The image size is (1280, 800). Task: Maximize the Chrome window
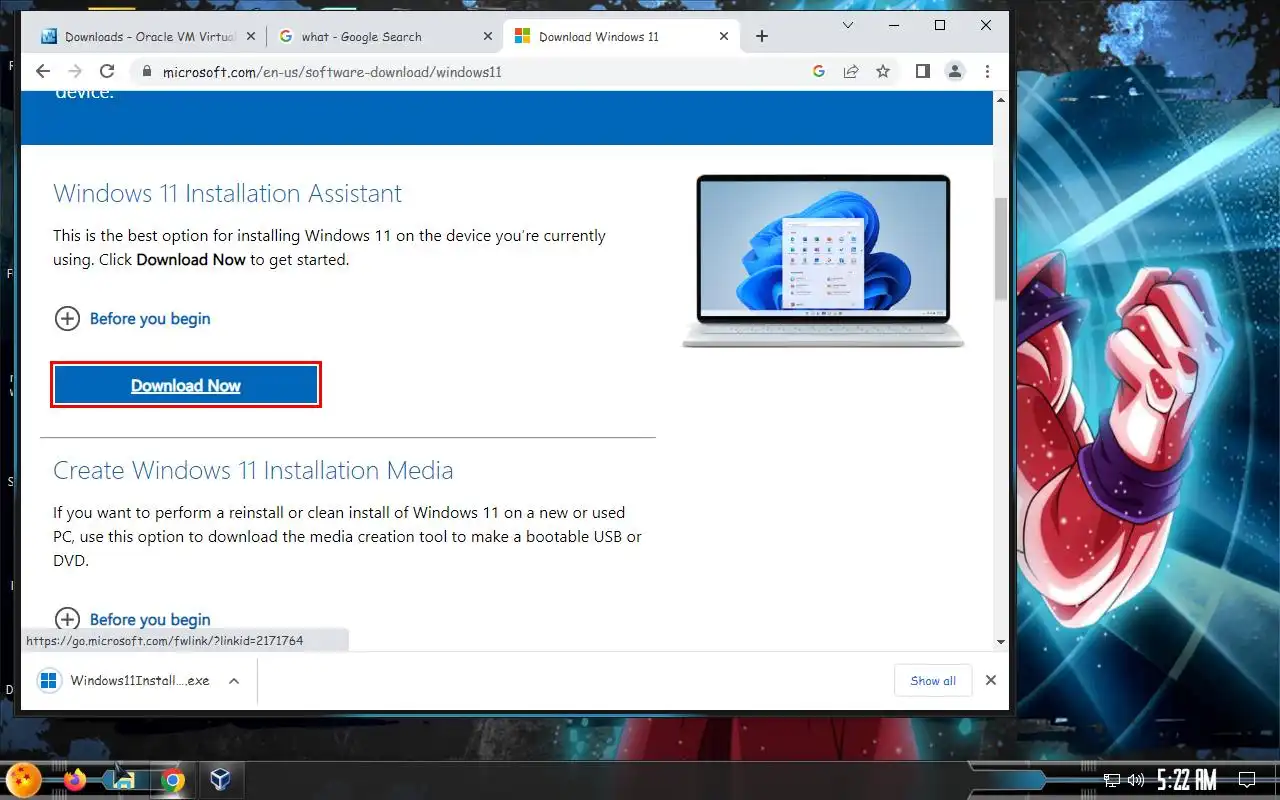(940, 26)
